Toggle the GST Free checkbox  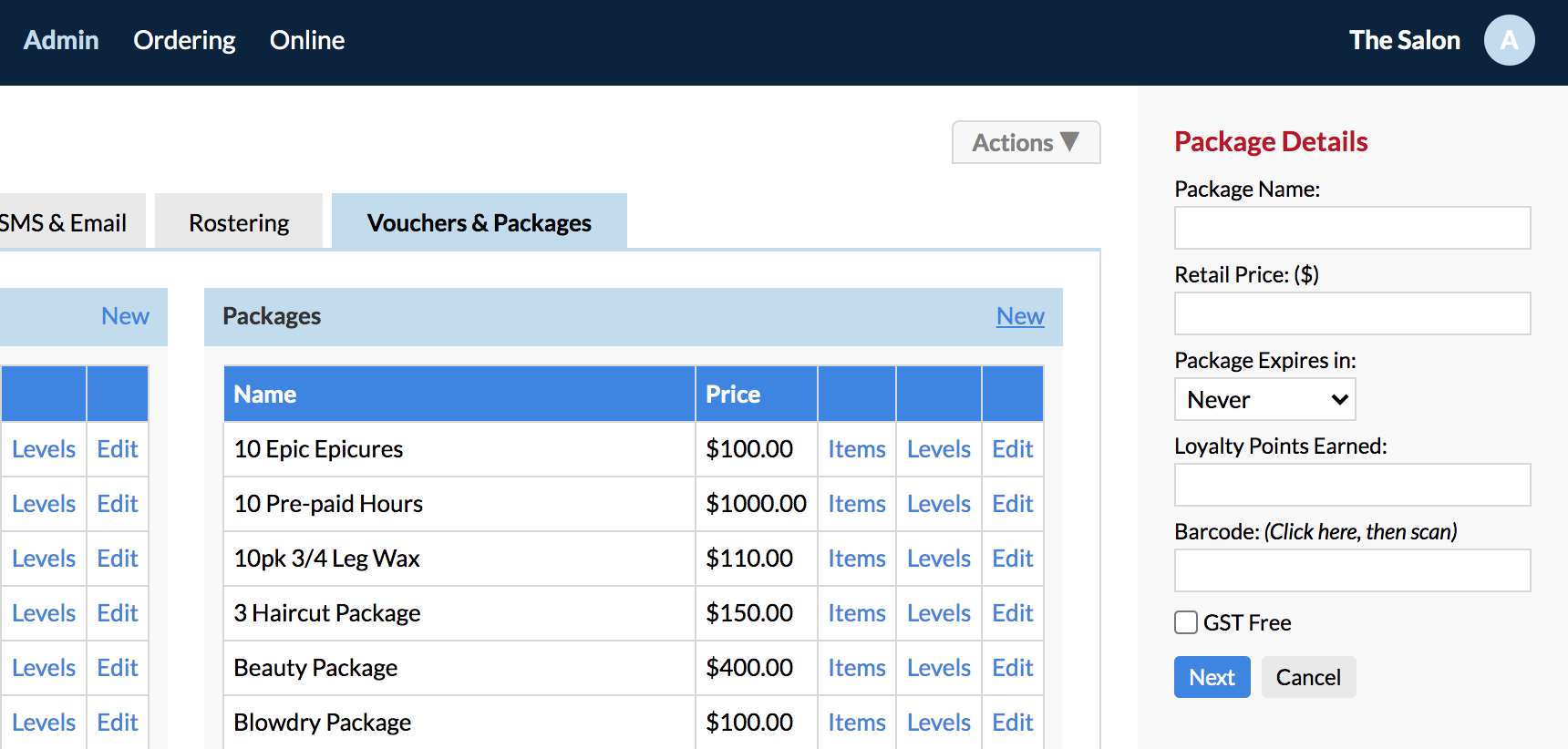point(1186,622)
